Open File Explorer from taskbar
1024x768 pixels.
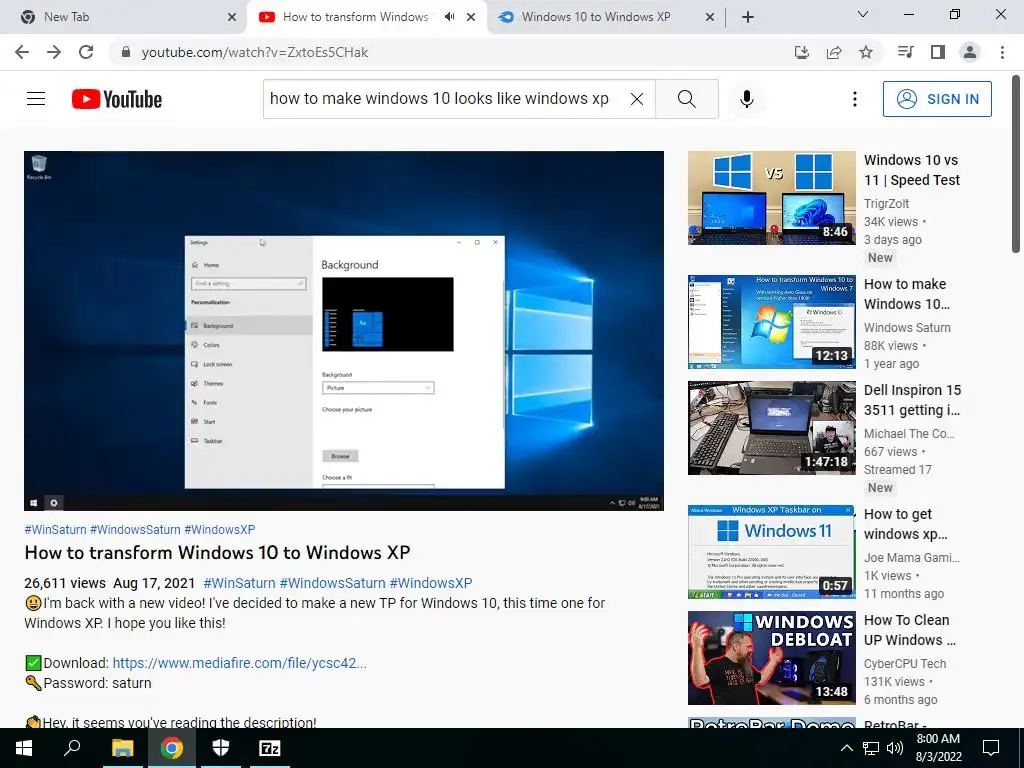[x=122, y=748]
